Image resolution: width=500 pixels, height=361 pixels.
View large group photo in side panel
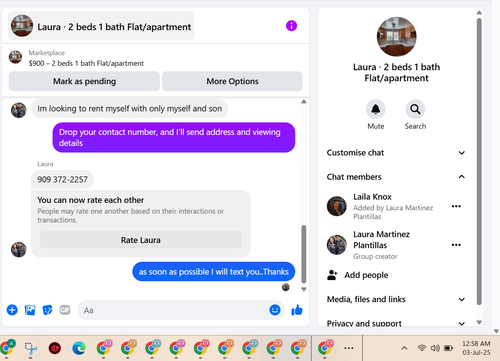click(x=396, y=37)
